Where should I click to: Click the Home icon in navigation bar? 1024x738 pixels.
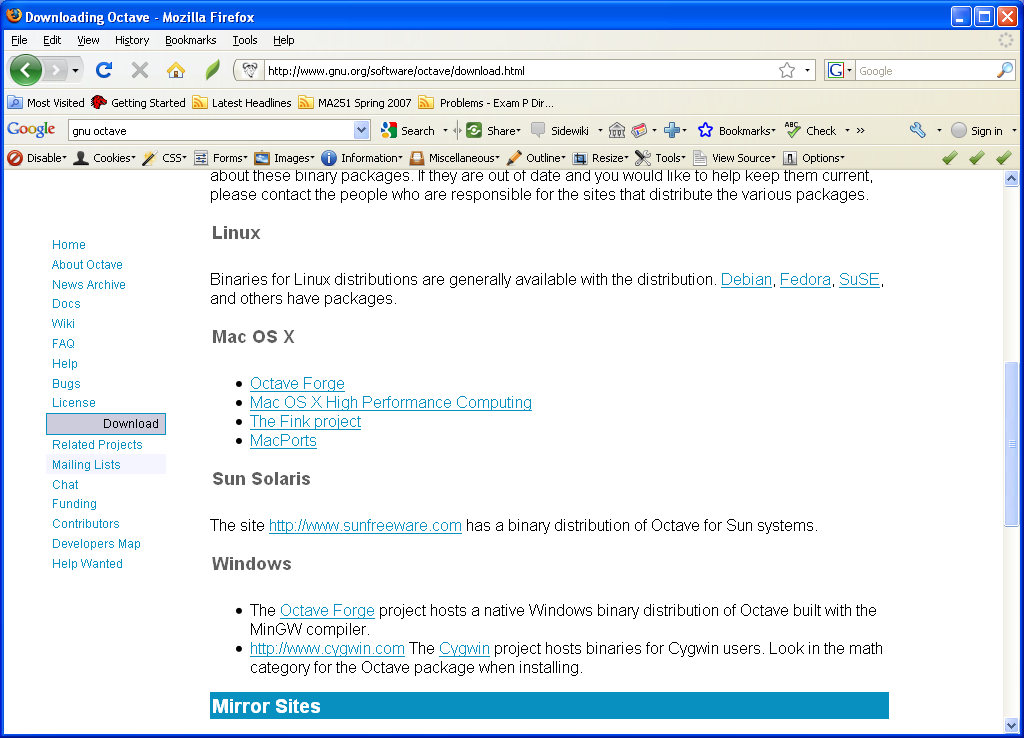tap(176, 70)
